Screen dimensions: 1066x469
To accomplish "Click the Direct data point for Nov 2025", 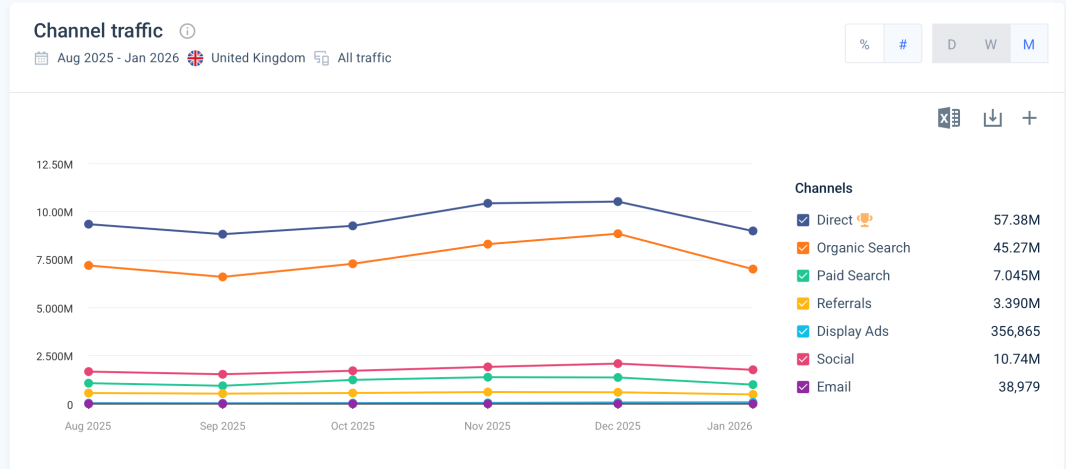I will click(x=488, y=203).
